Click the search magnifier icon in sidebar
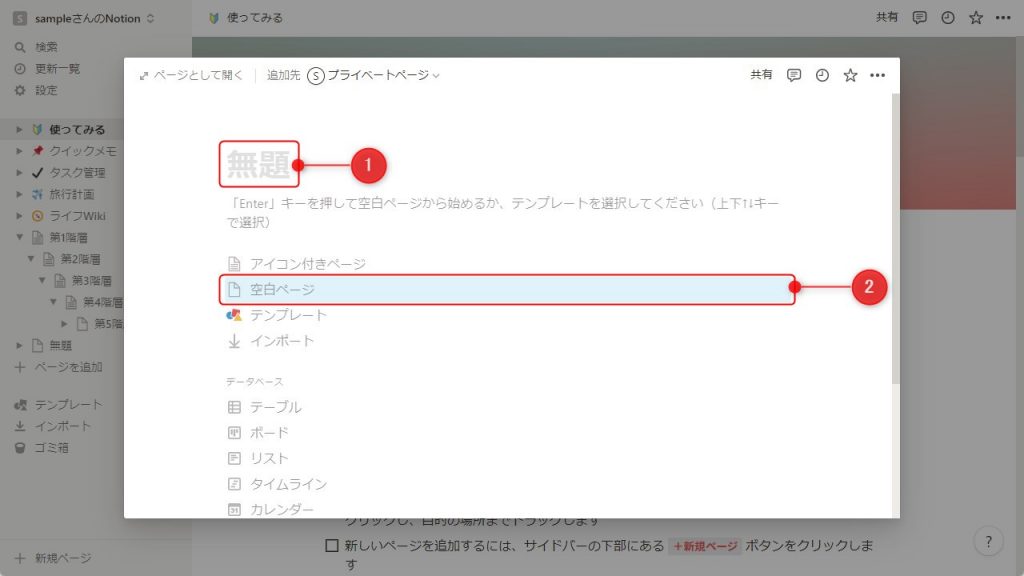 pos(20,47)
